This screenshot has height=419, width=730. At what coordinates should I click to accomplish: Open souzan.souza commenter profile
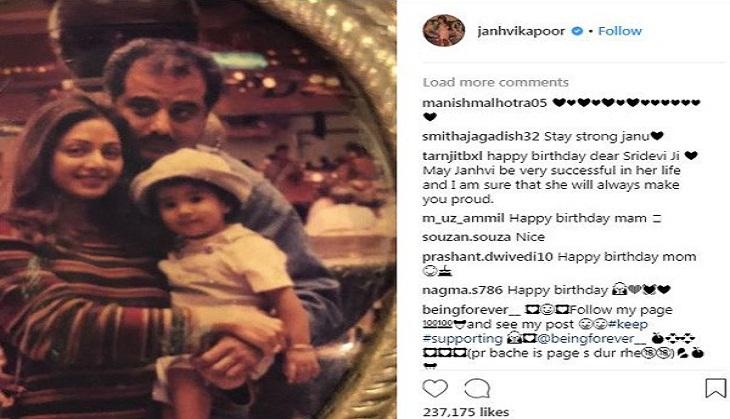point(466,237)
